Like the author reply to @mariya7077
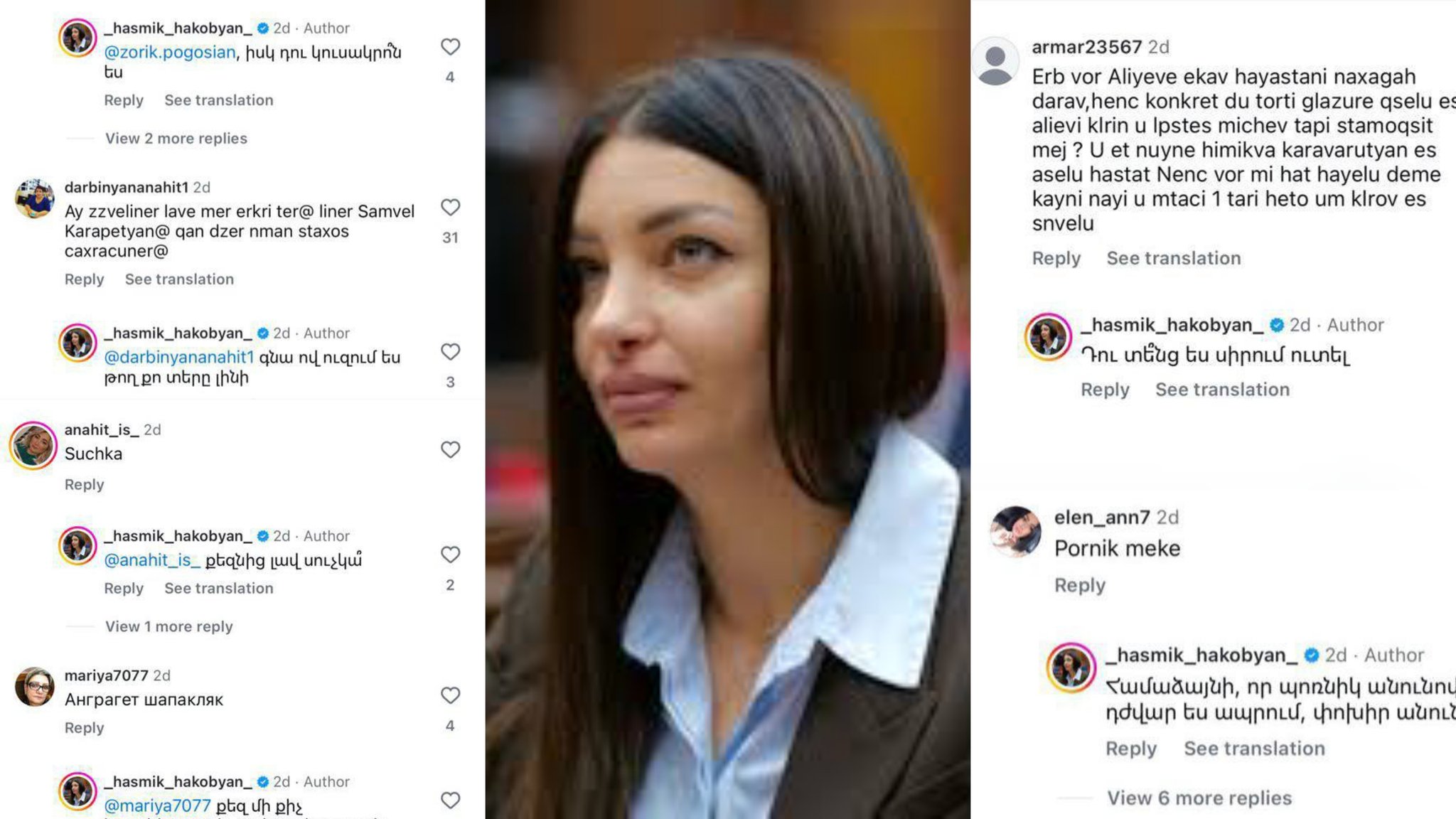Screen dimensions: 1456x819 pyautogui.click(x=450, y=800)
